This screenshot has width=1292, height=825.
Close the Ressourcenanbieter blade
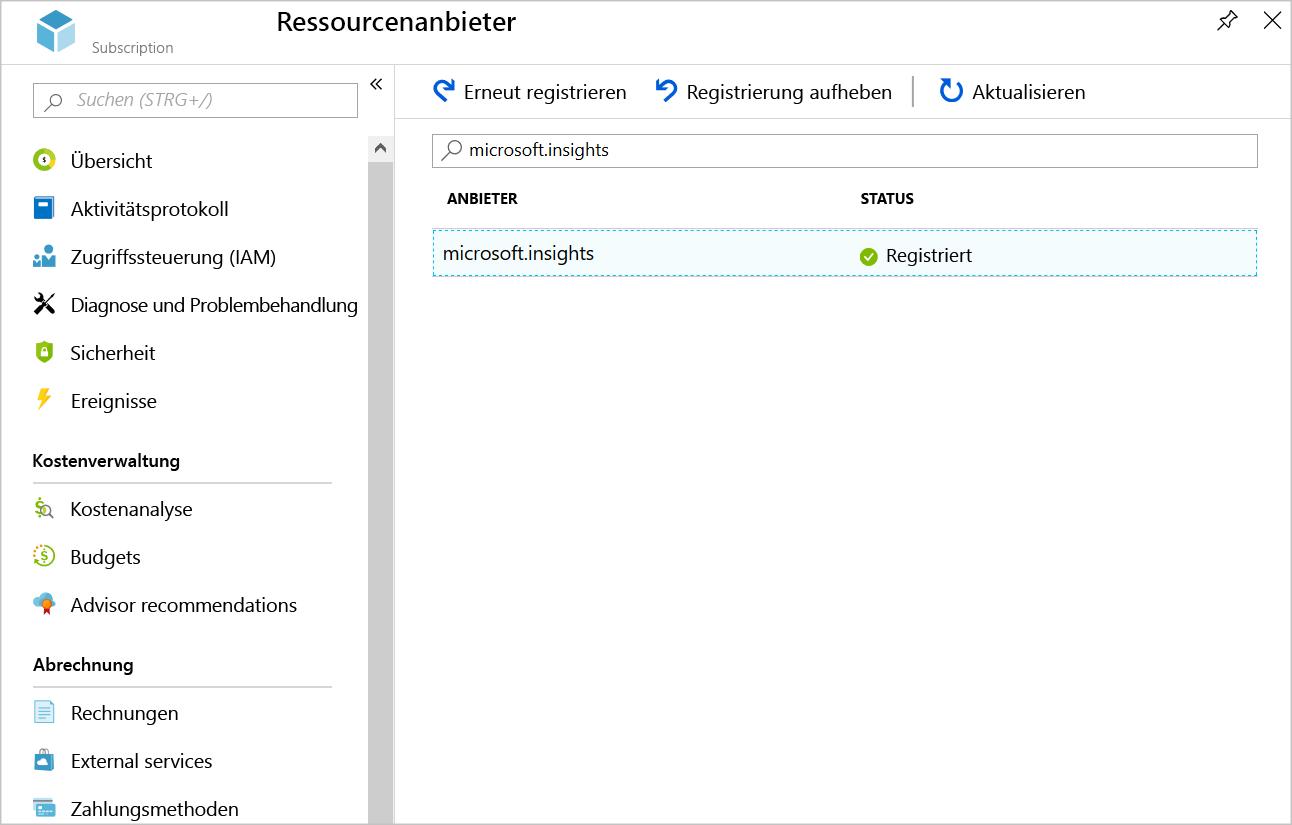pos(1272,21)
